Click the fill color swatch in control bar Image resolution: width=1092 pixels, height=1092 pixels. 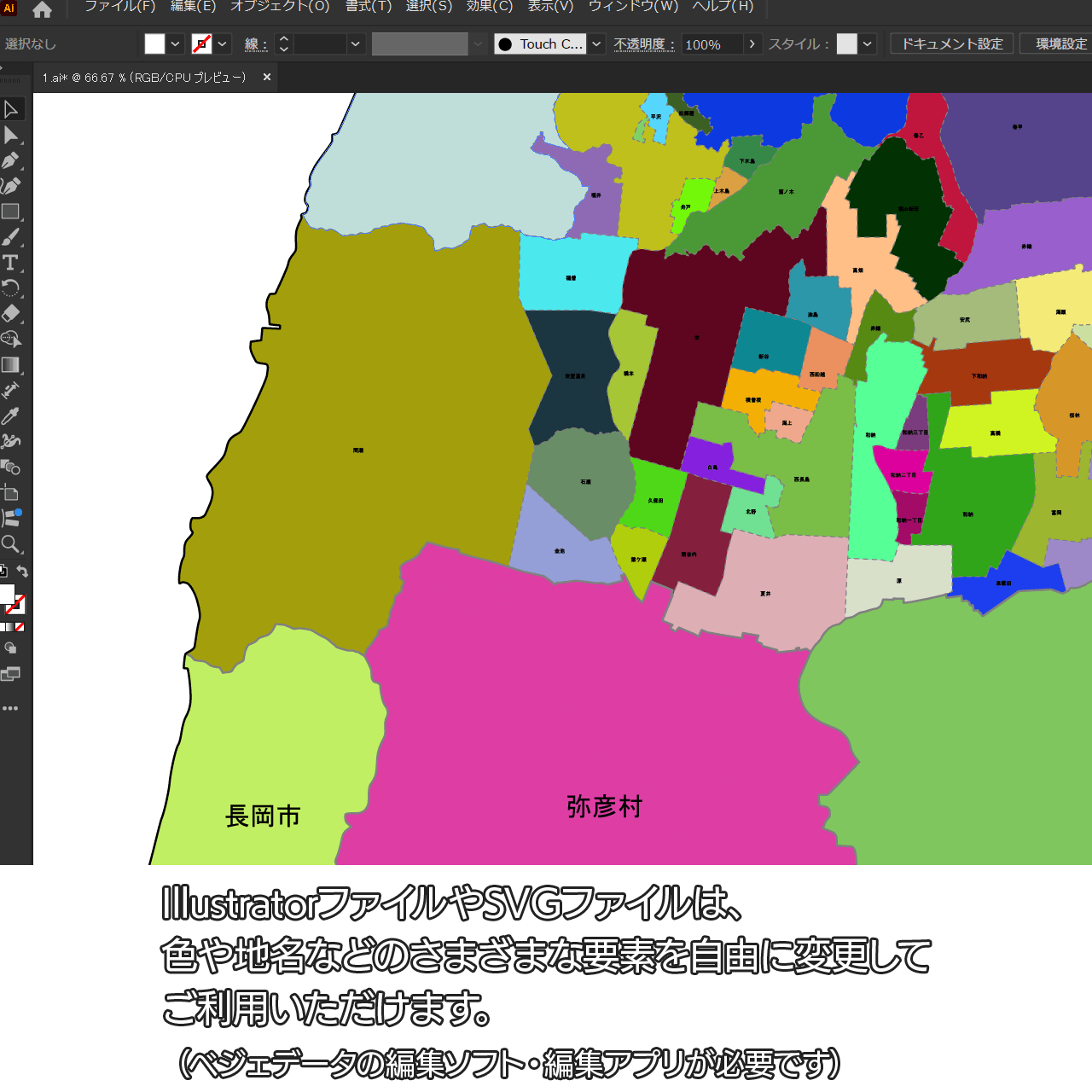154,44
